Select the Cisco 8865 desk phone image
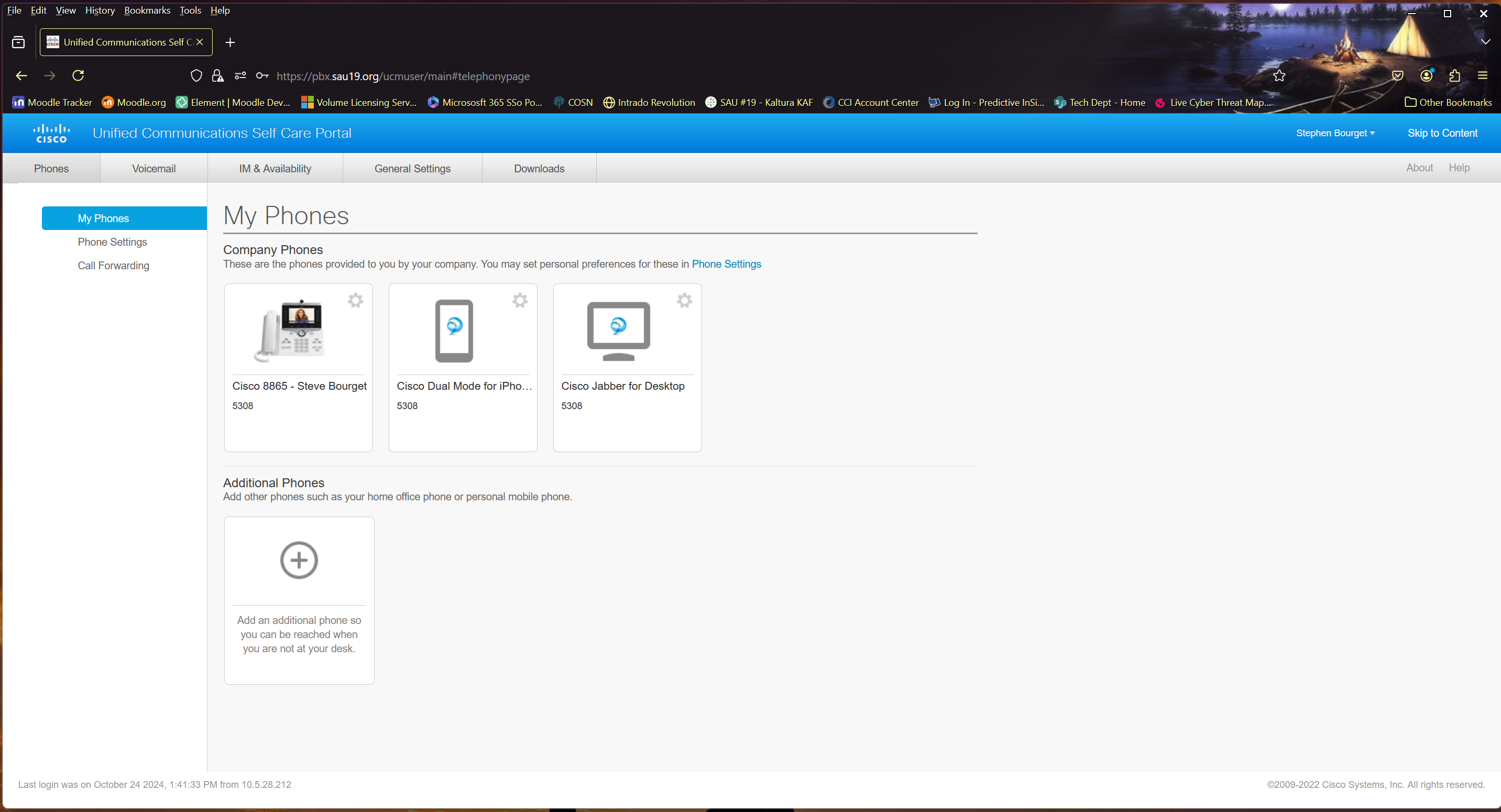This screenshot has height=812, width=1501. tap(290, 330)
